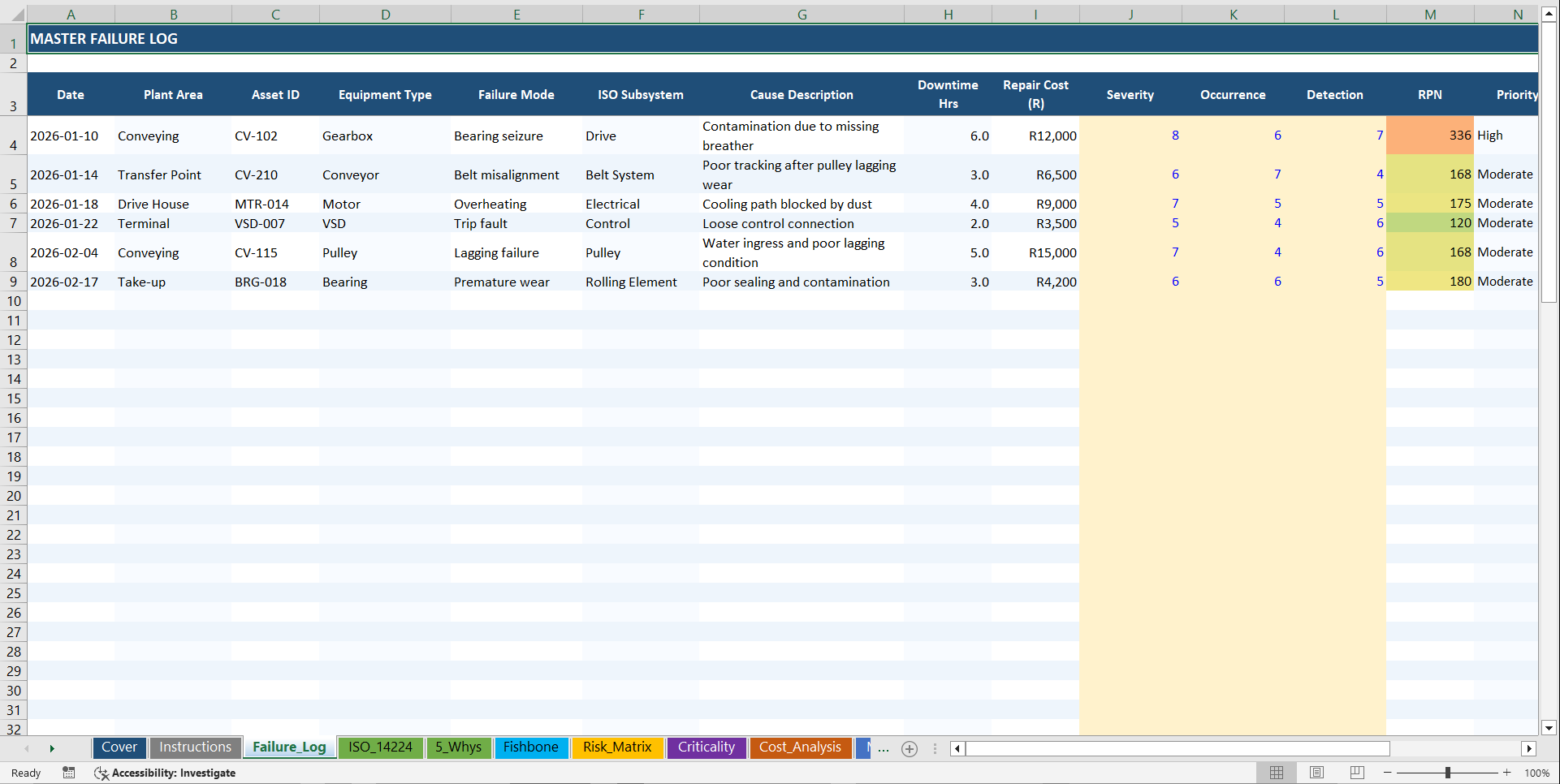Open the 5_Whys sheet
This screenshot has height=784, width=1560.
(458, 747)
